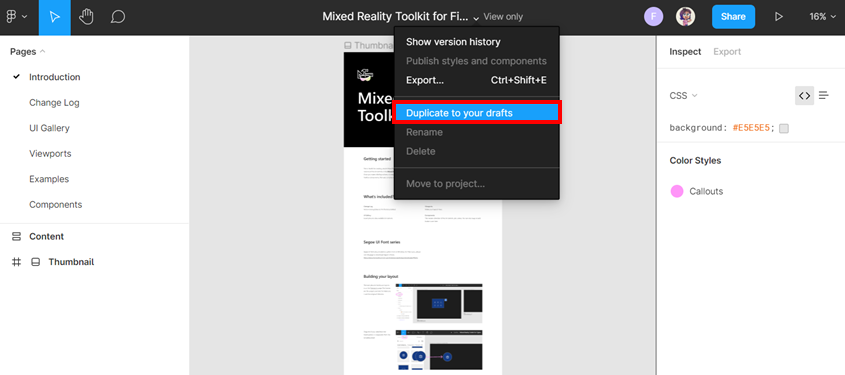Click the file title Mixed Reality Toolkit
The image size is (845, 375).
(395, 17)
